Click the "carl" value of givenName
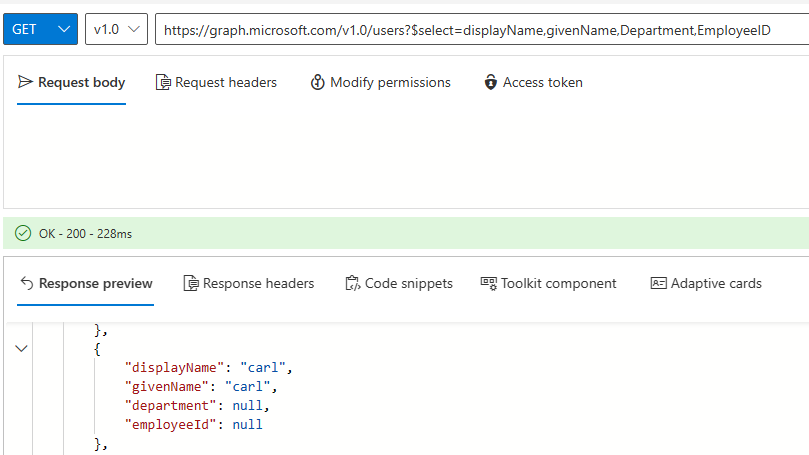 [248, 387]
